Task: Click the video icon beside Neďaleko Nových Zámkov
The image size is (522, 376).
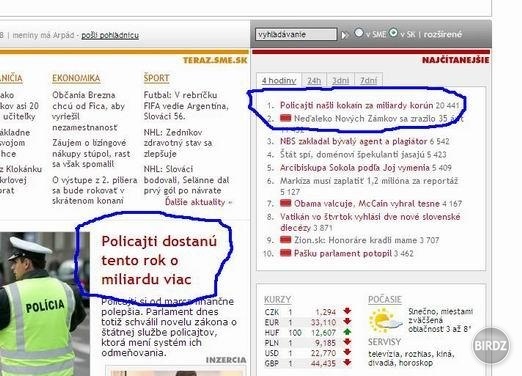Action: tap(286, 118)
